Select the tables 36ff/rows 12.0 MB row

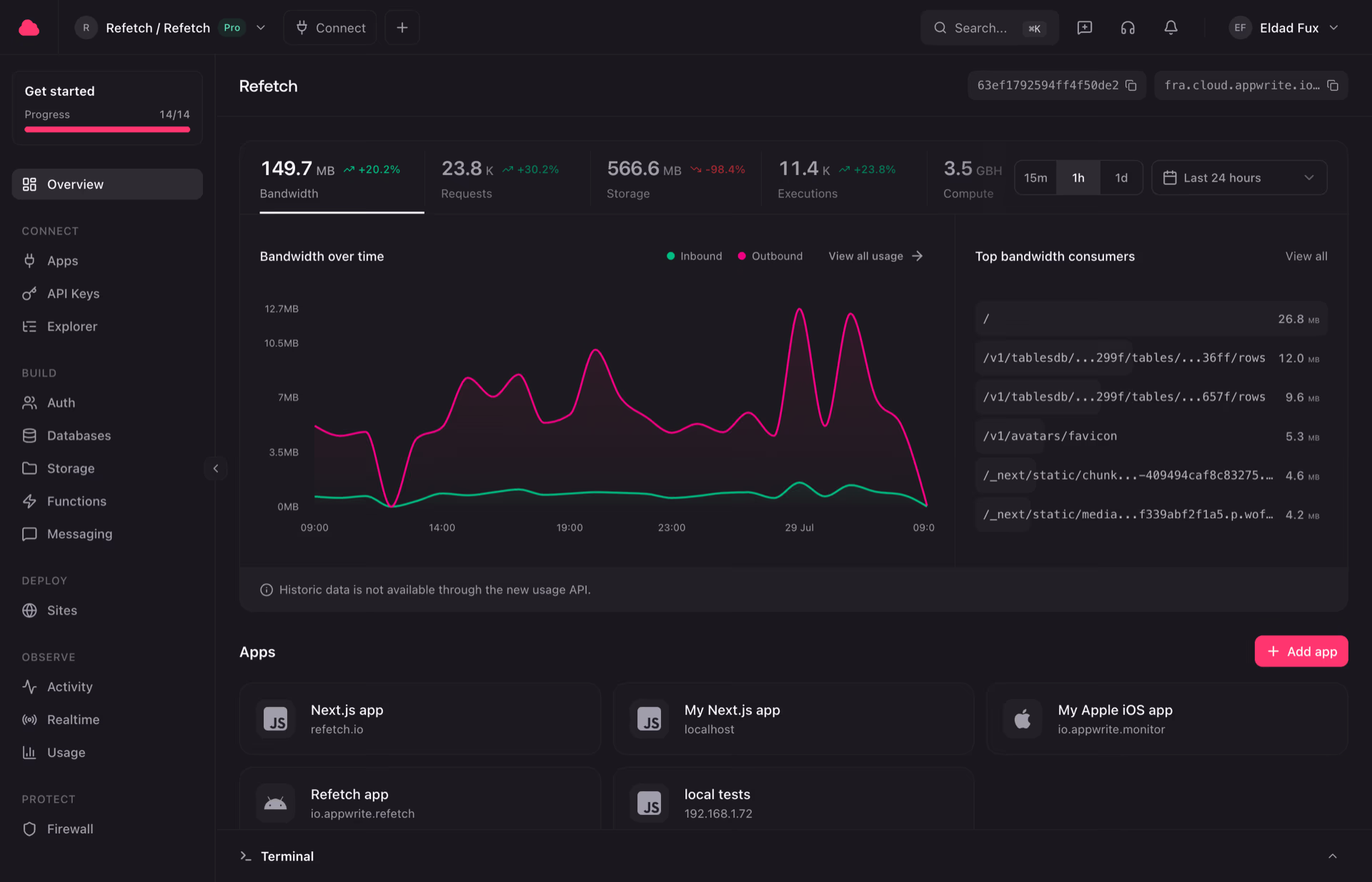1151,358
